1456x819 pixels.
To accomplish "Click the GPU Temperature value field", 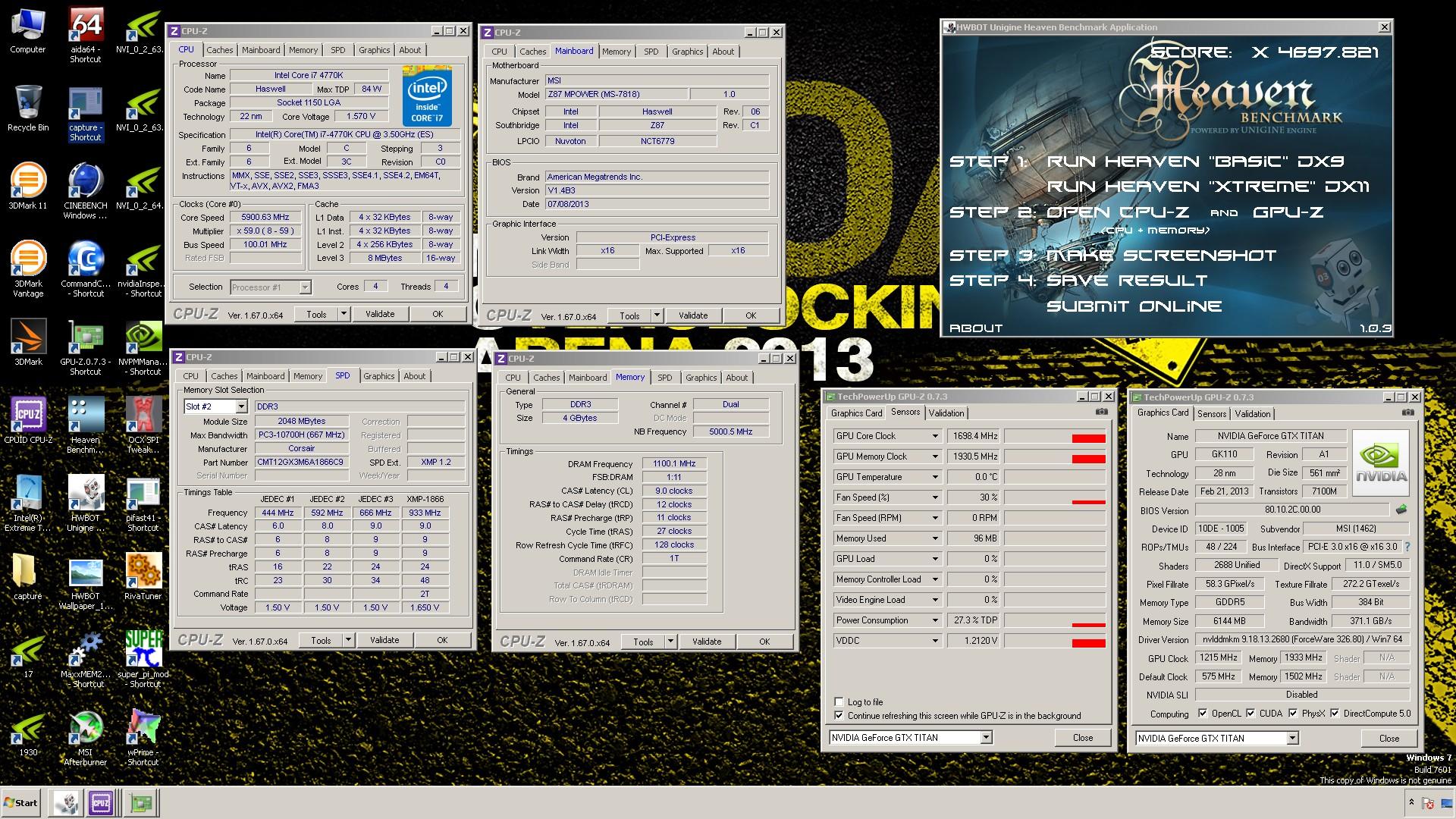I will (974, 477).
